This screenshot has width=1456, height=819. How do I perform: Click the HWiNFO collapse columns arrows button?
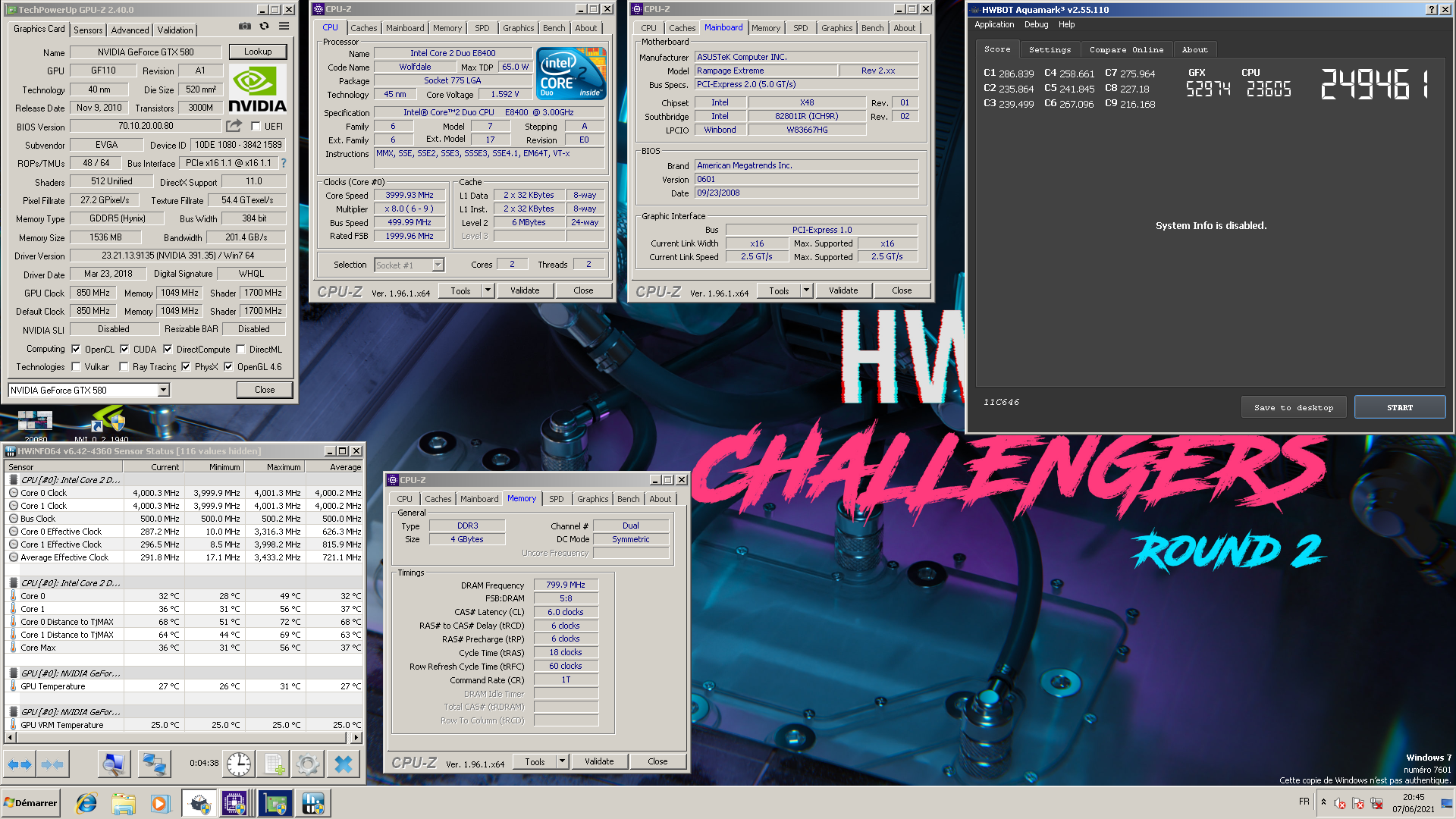click(52, 764)
